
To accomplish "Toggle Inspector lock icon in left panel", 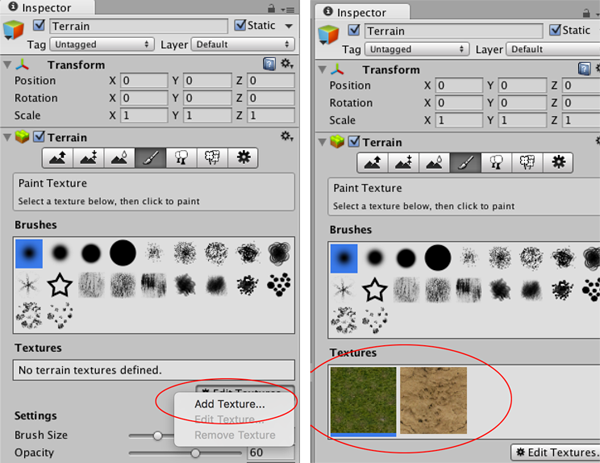I will click(271, 8).
